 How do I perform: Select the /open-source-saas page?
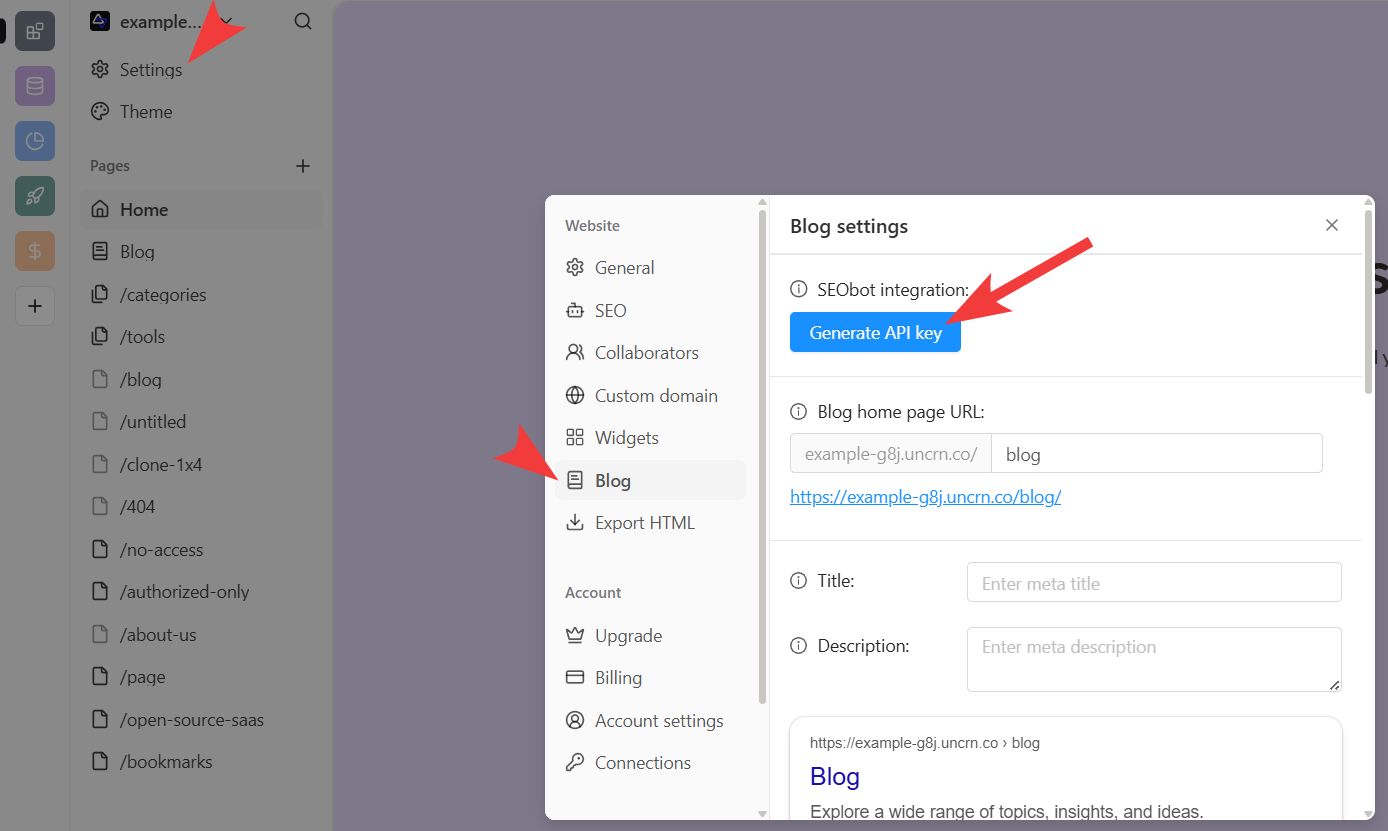pyautogui.click(x=191, y=720)
